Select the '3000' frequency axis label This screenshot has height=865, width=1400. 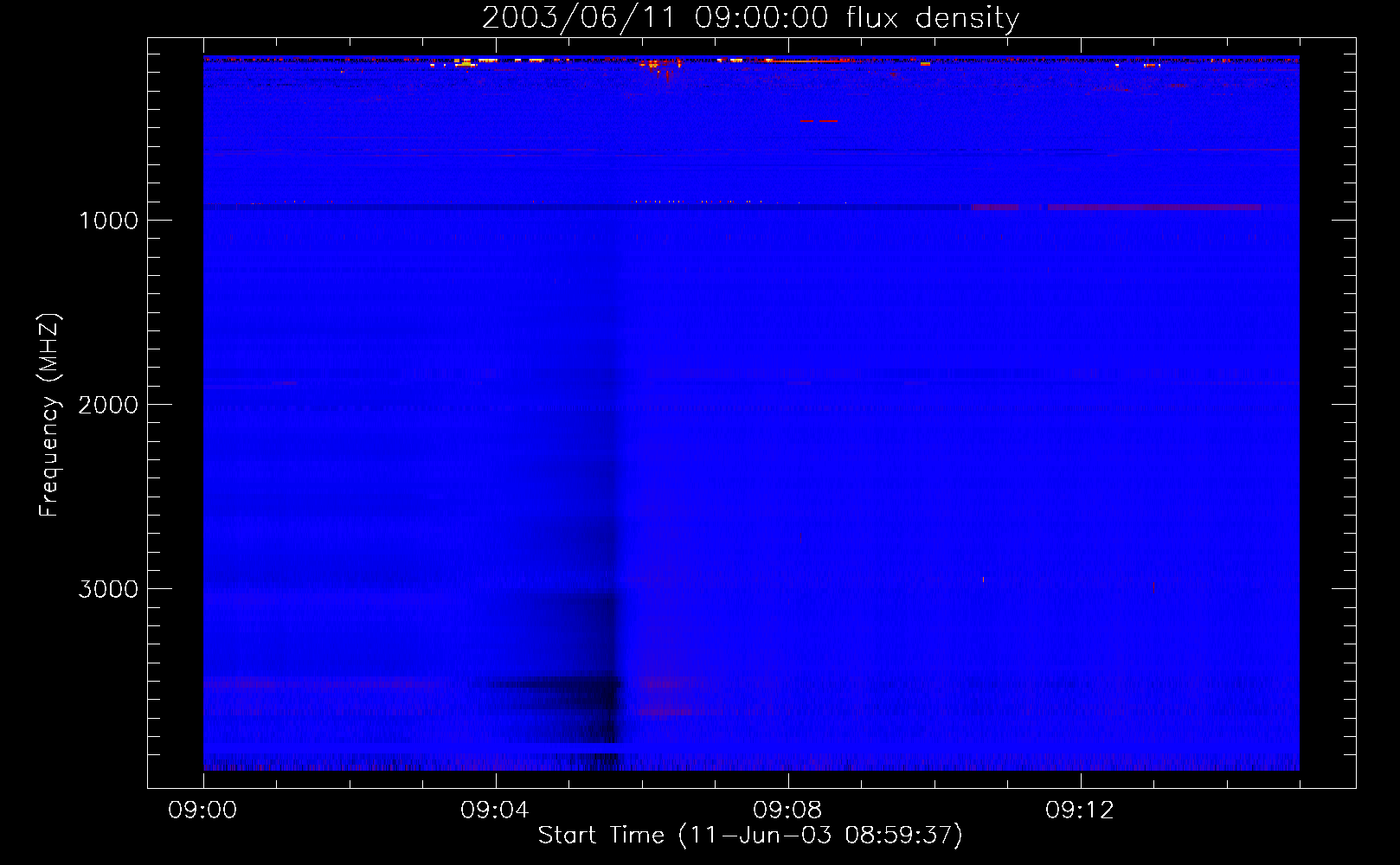(x=108, y=589)
